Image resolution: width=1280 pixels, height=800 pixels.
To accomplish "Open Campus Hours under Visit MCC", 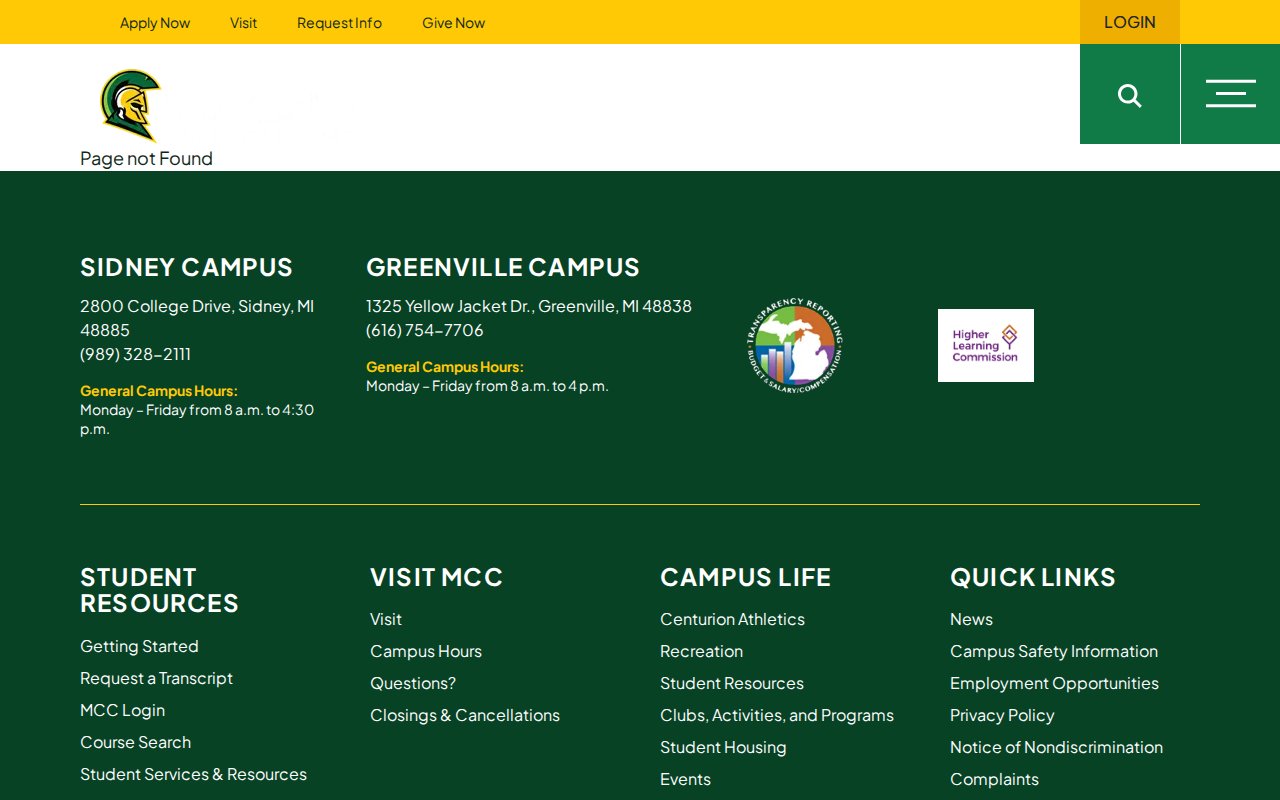I will point(426,651).
